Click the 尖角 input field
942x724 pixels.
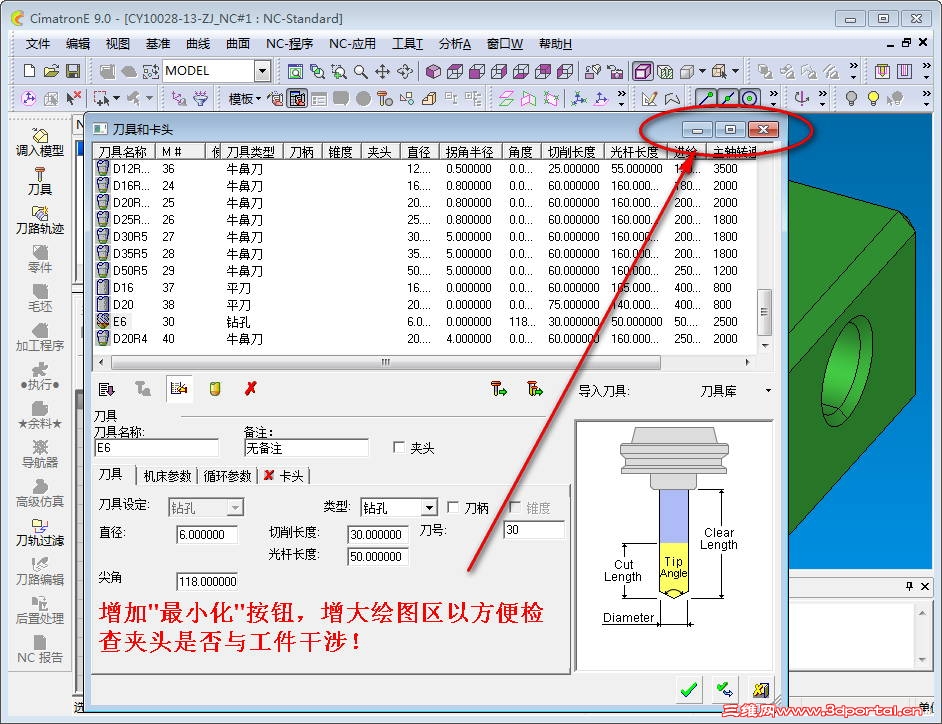(x=207, y=581)
